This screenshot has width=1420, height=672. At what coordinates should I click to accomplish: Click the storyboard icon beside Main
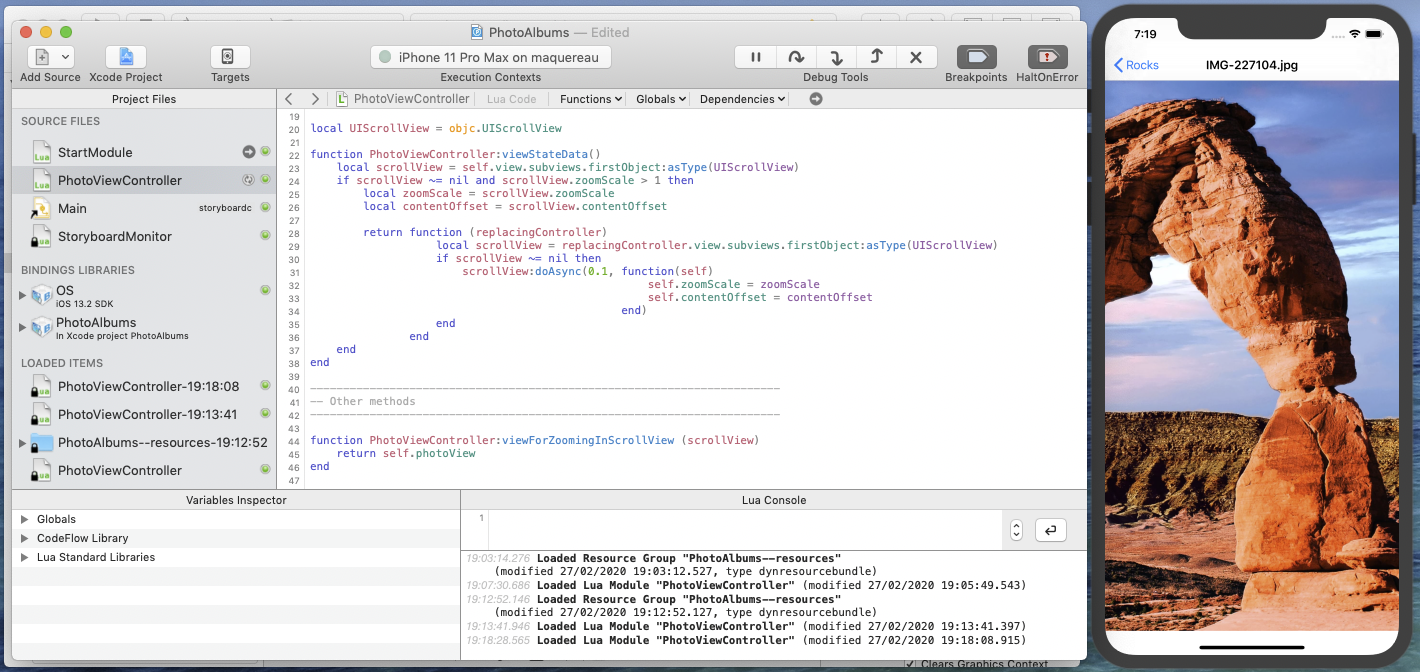click(x=41, y=208)
